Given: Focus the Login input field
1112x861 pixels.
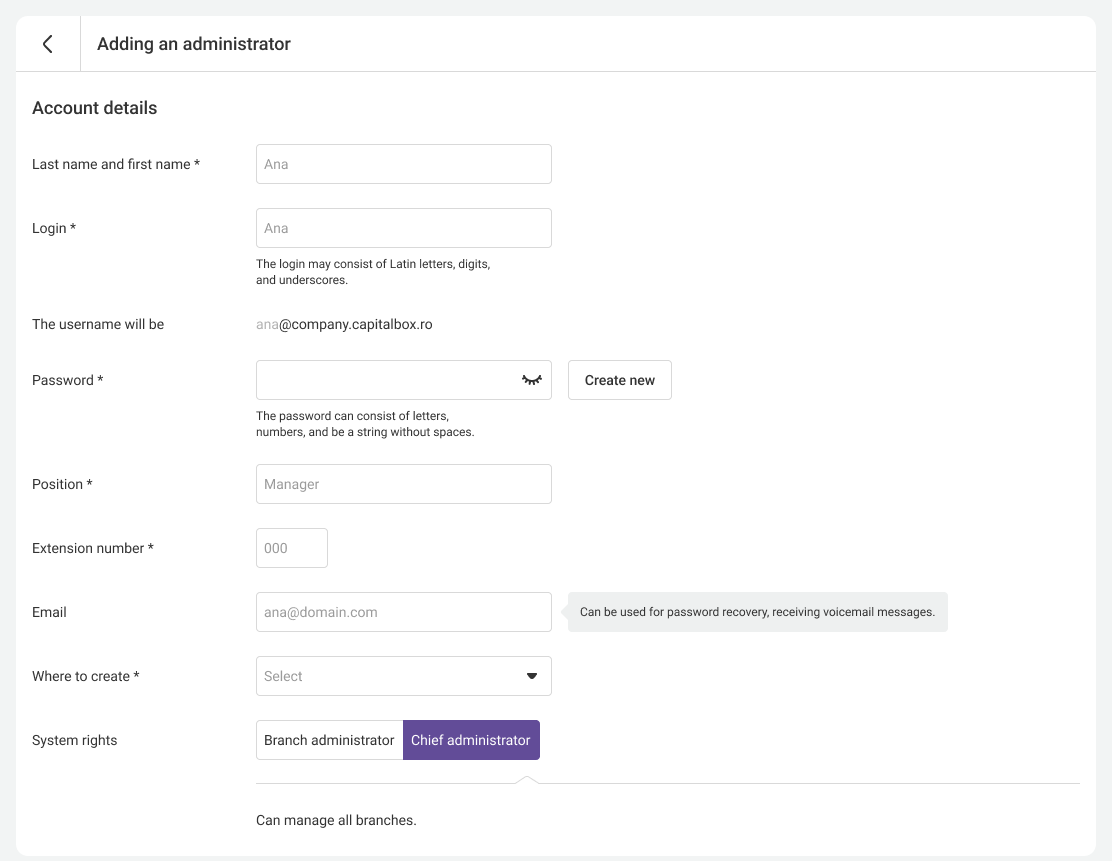Looking at the screenshot, I should click(x=403, y=228).
